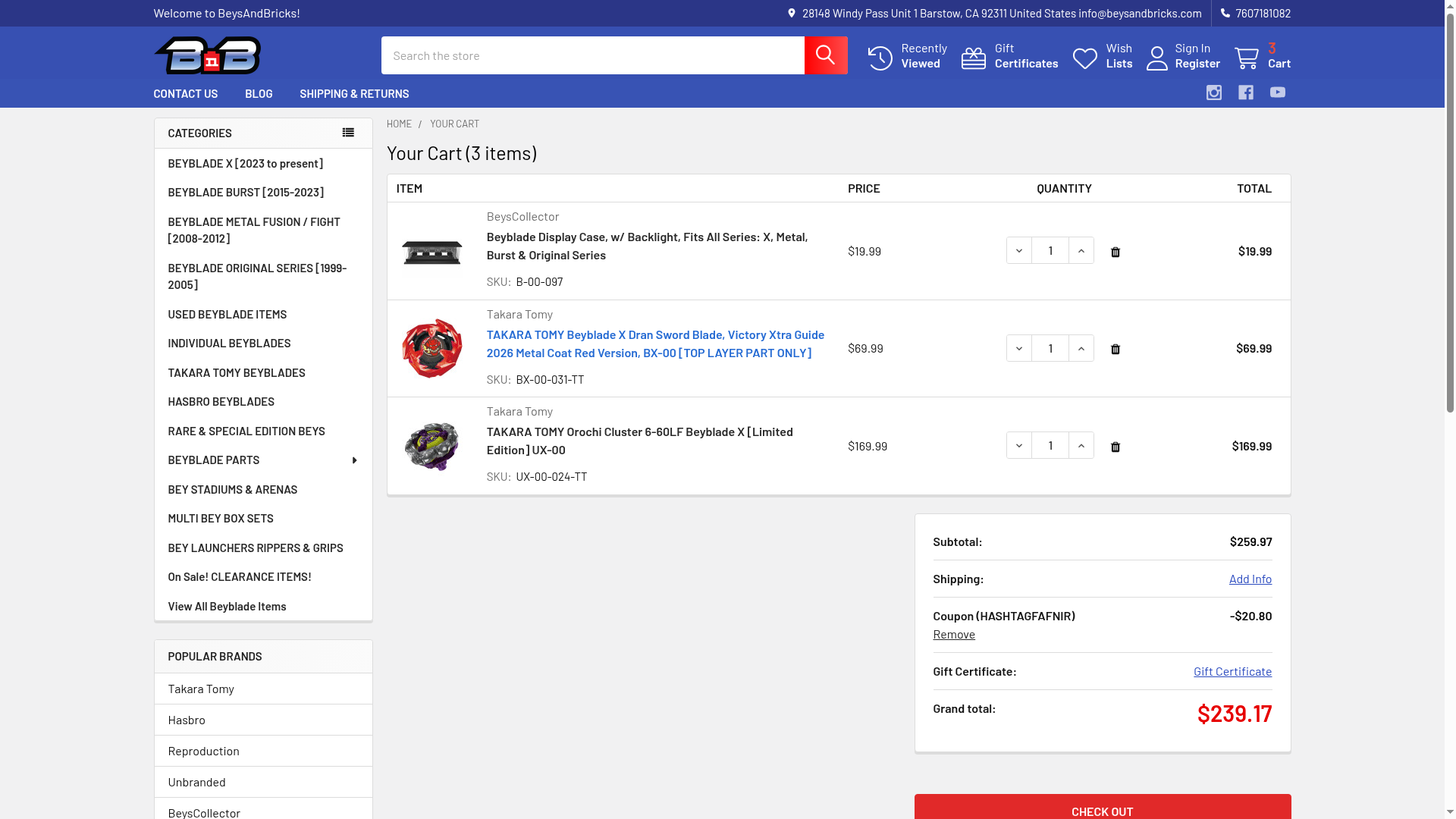This screenshot has height=819, width=1456.
Task: Increase quantity of Orochi Cluster item
Action: pos(1081,445)
